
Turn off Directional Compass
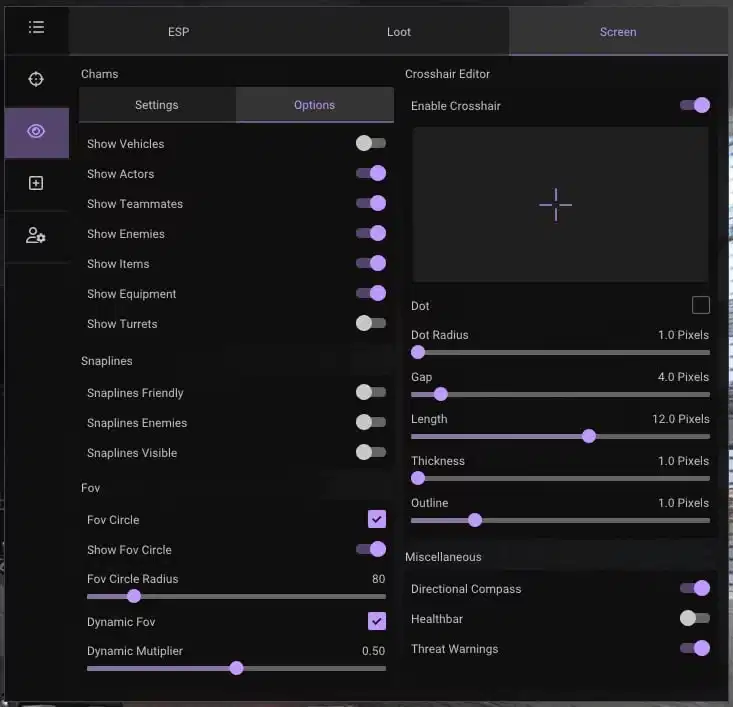pyautogui.click(x=695, y=588)
